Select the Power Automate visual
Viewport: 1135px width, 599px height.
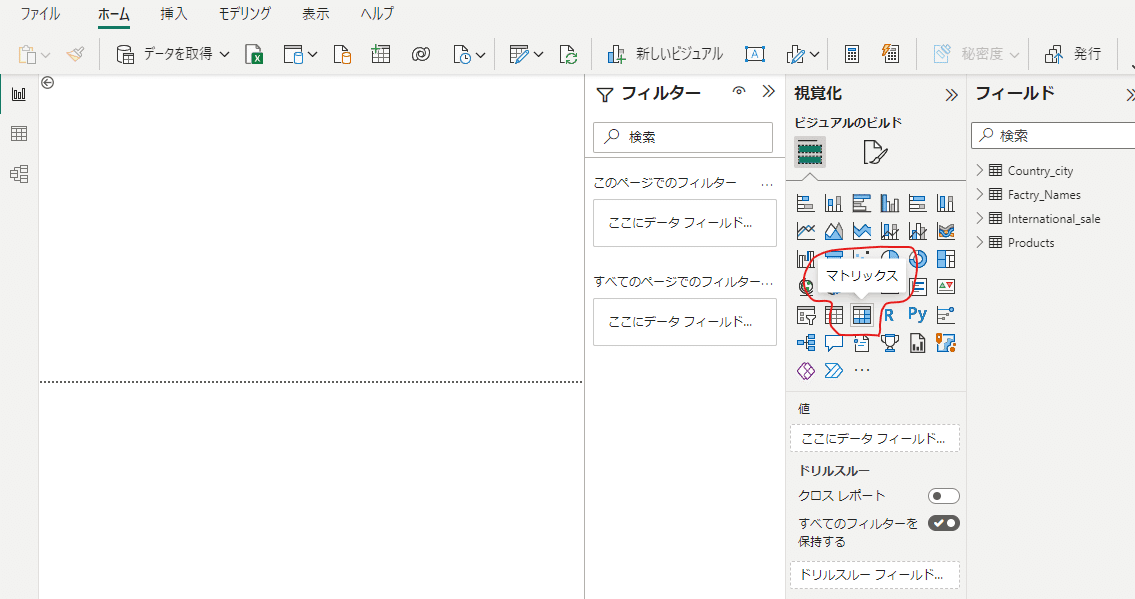coord(834,370)
